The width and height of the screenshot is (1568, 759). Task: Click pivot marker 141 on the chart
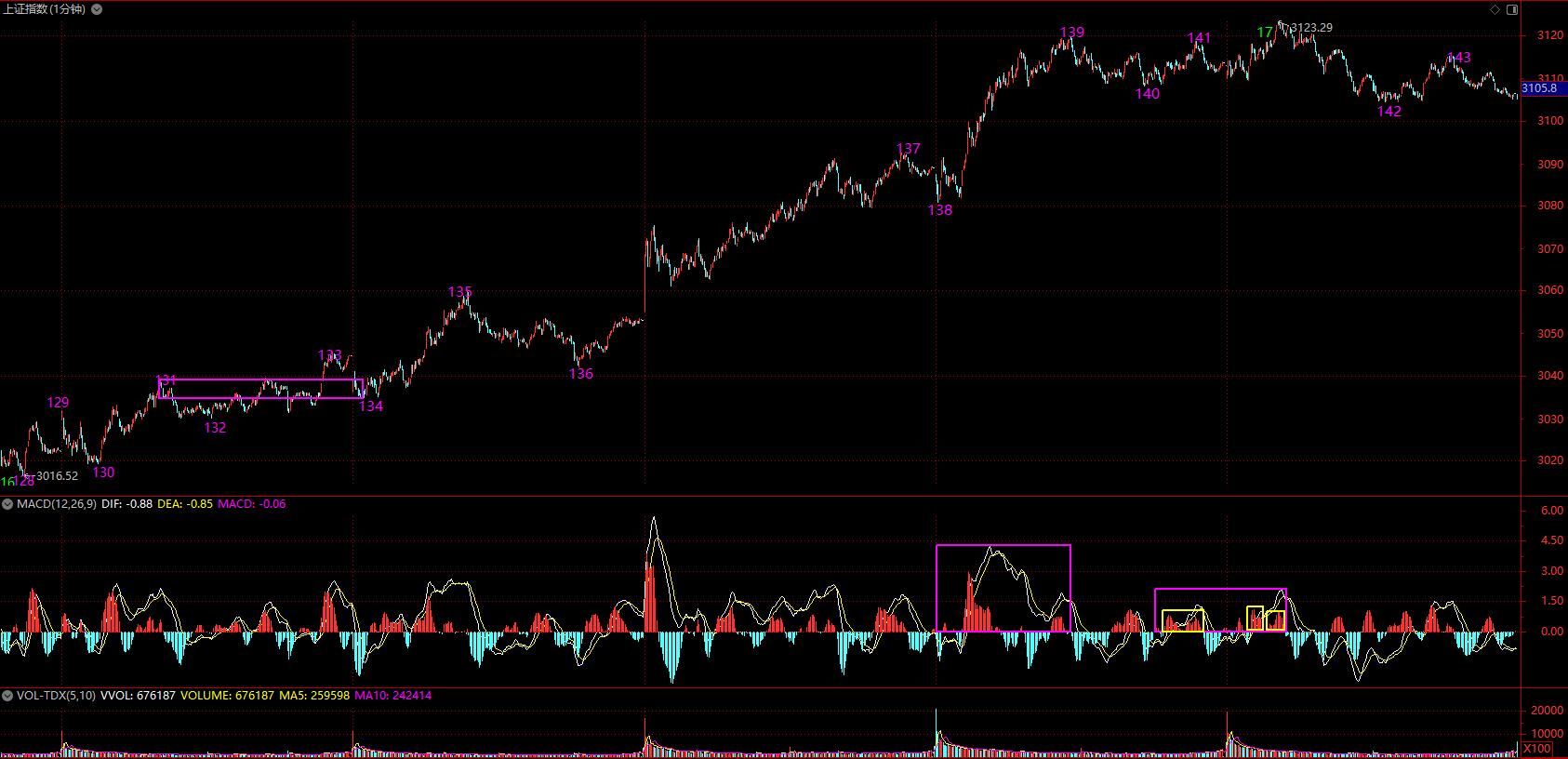pos(1200,38)
